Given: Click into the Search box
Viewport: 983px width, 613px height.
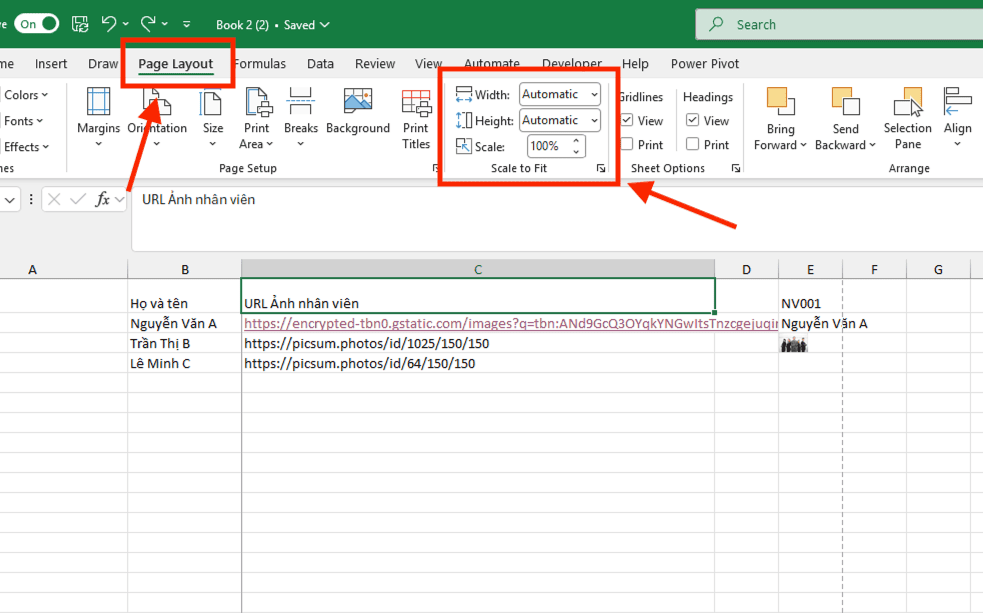Looking at the screenshot, I should coord(839,24).
